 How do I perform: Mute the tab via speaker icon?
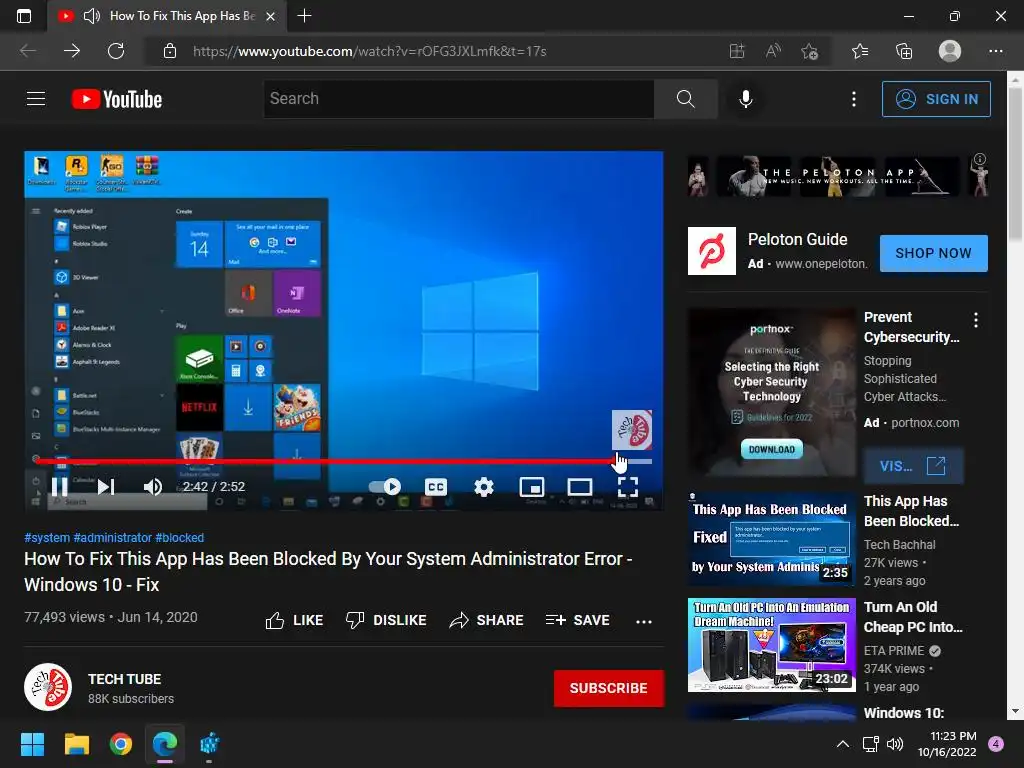click(x=91, y=16)
